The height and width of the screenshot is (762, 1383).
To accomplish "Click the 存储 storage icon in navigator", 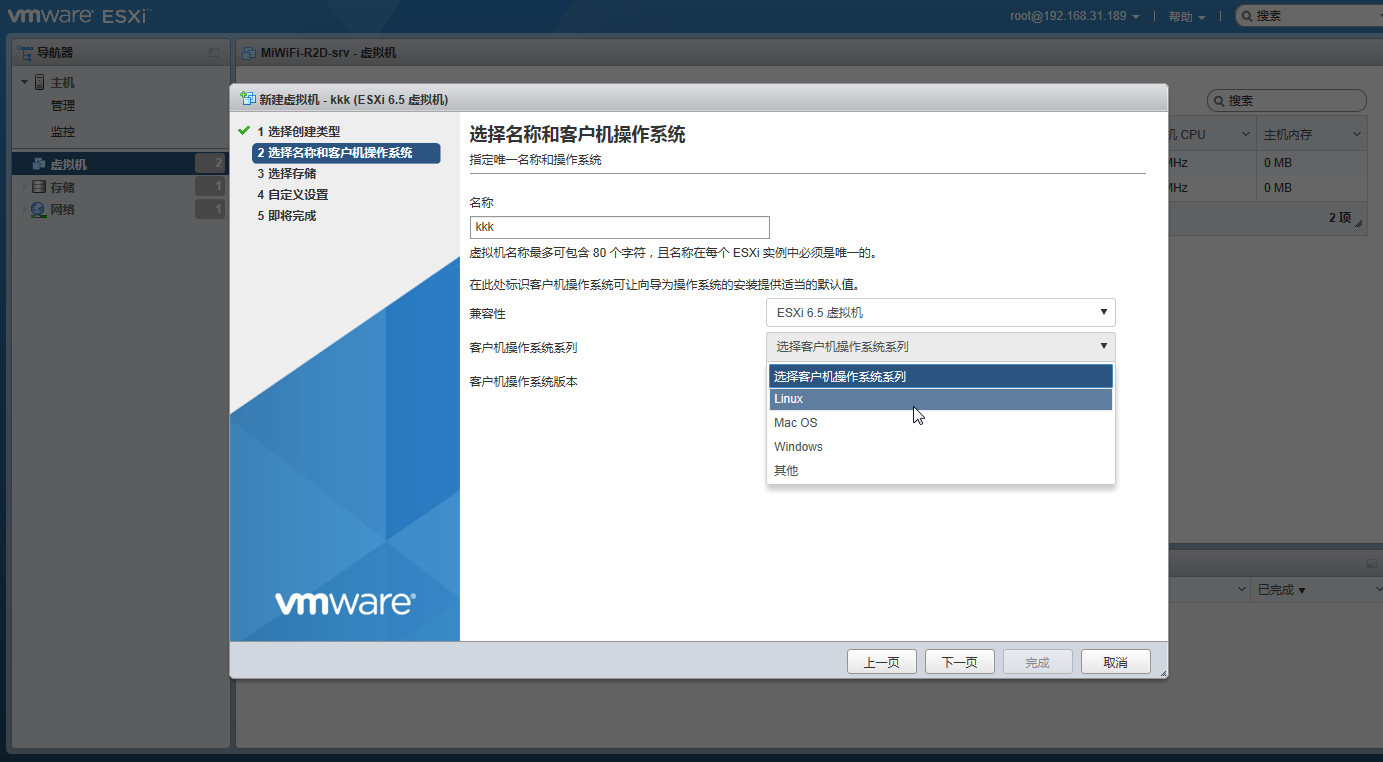I will [39, 187].
